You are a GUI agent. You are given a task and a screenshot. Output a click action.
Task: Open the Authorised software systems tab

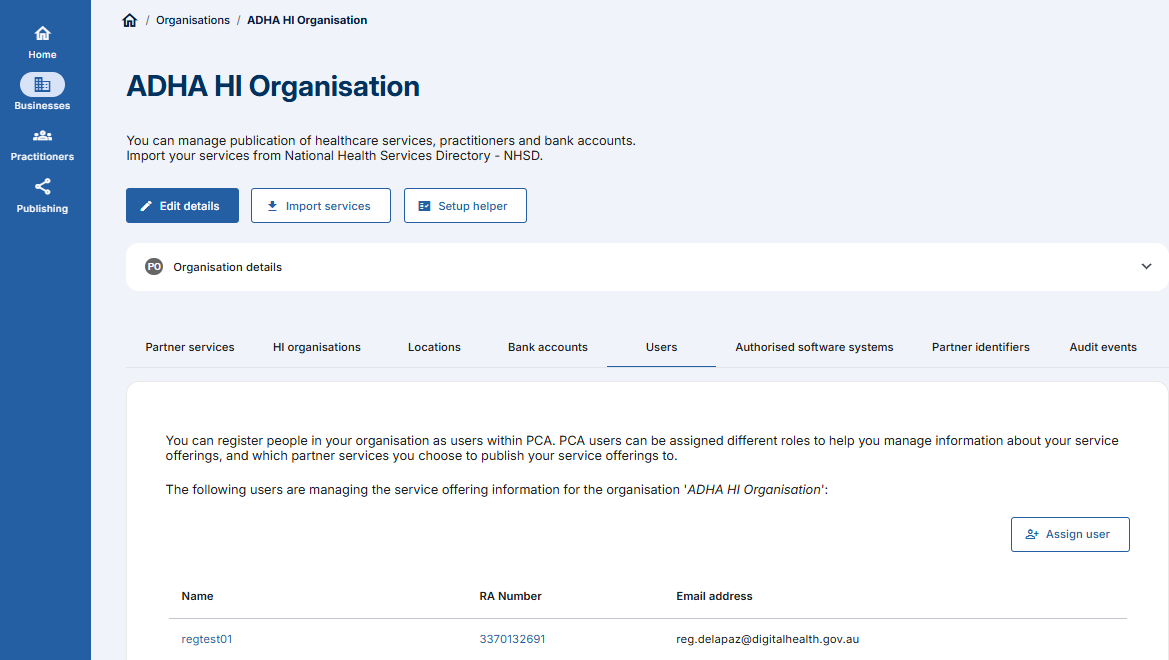pyautogui.click(x=814, y=348)
